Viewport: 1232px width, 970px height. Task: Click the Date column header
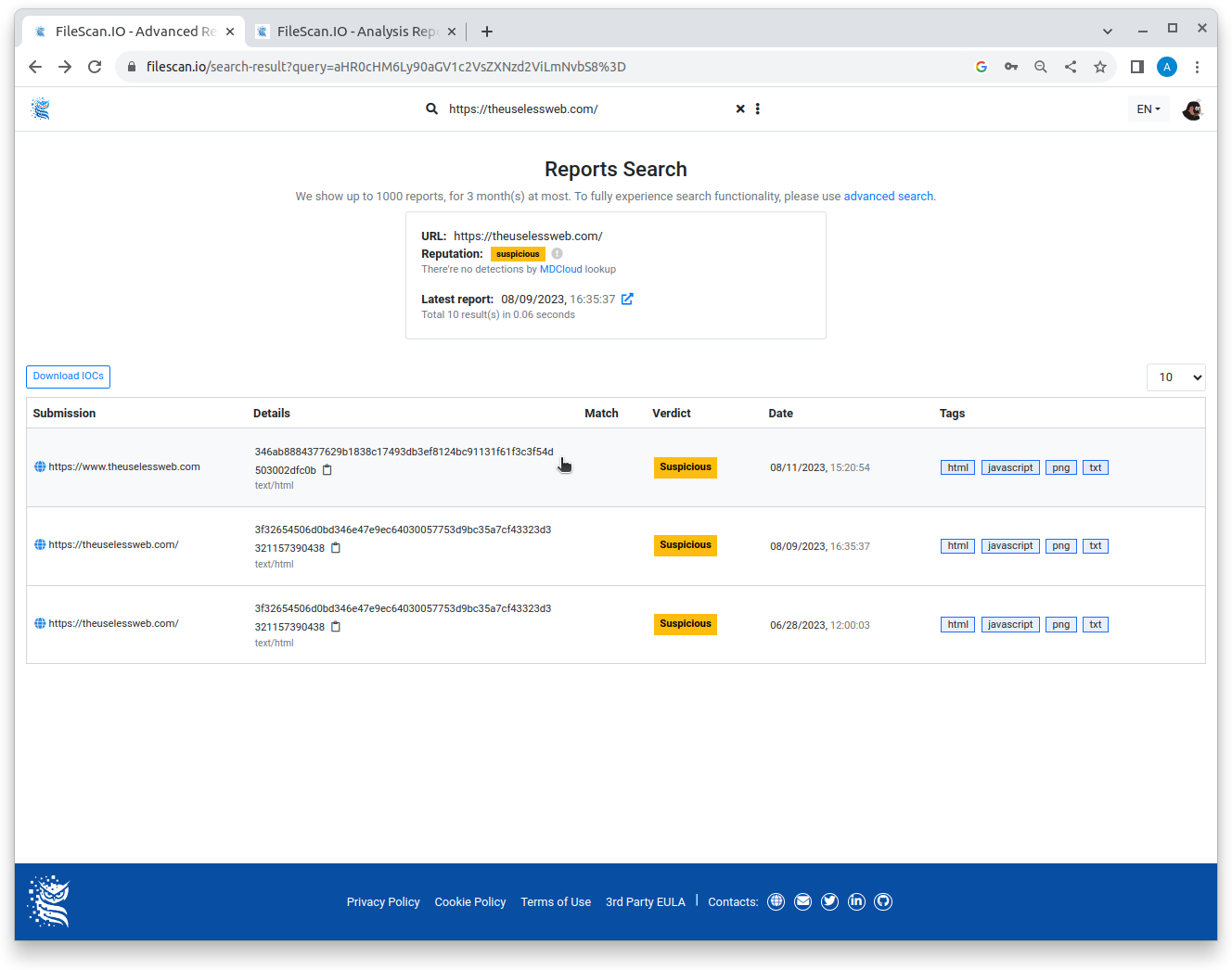(781, 414)
